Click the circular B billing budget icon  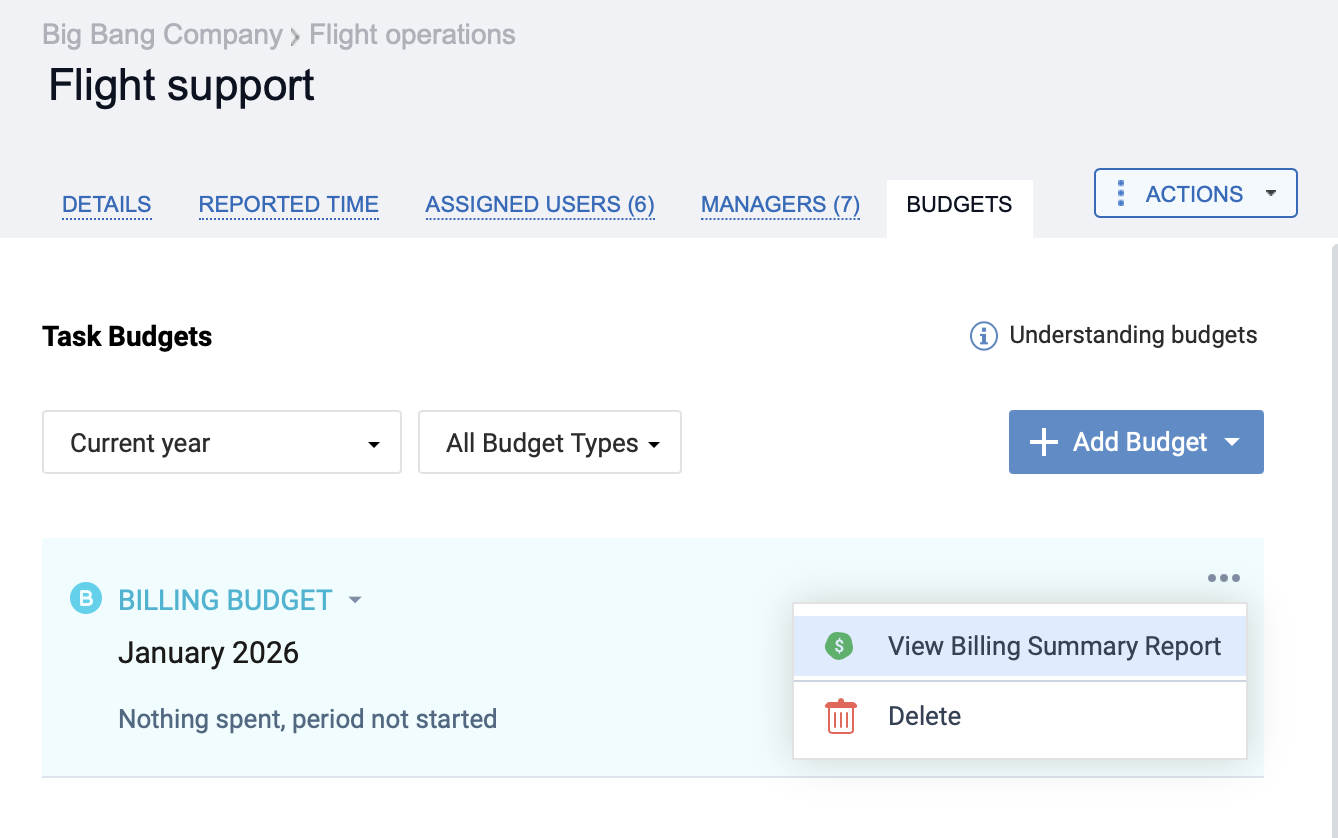[85, 599]
